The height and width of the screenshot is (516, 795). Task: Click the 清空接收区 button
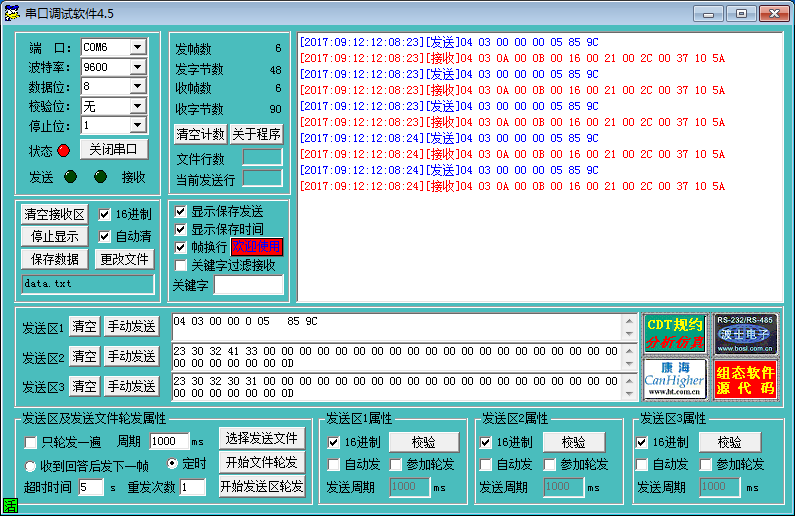pyautogui.click(x=55, y=214)
